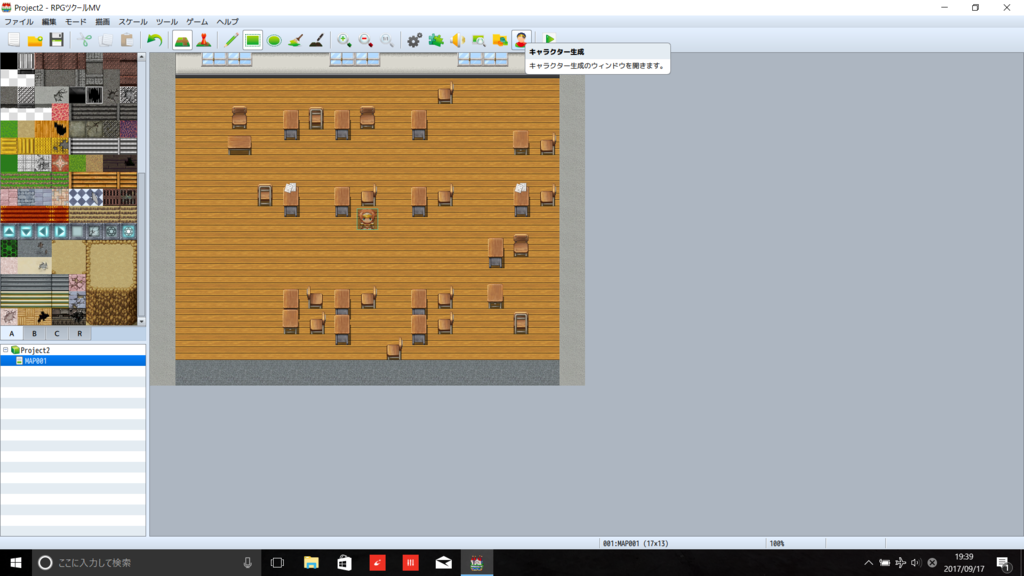
Task: Open the ツール menu
Action: pos(167,22)
